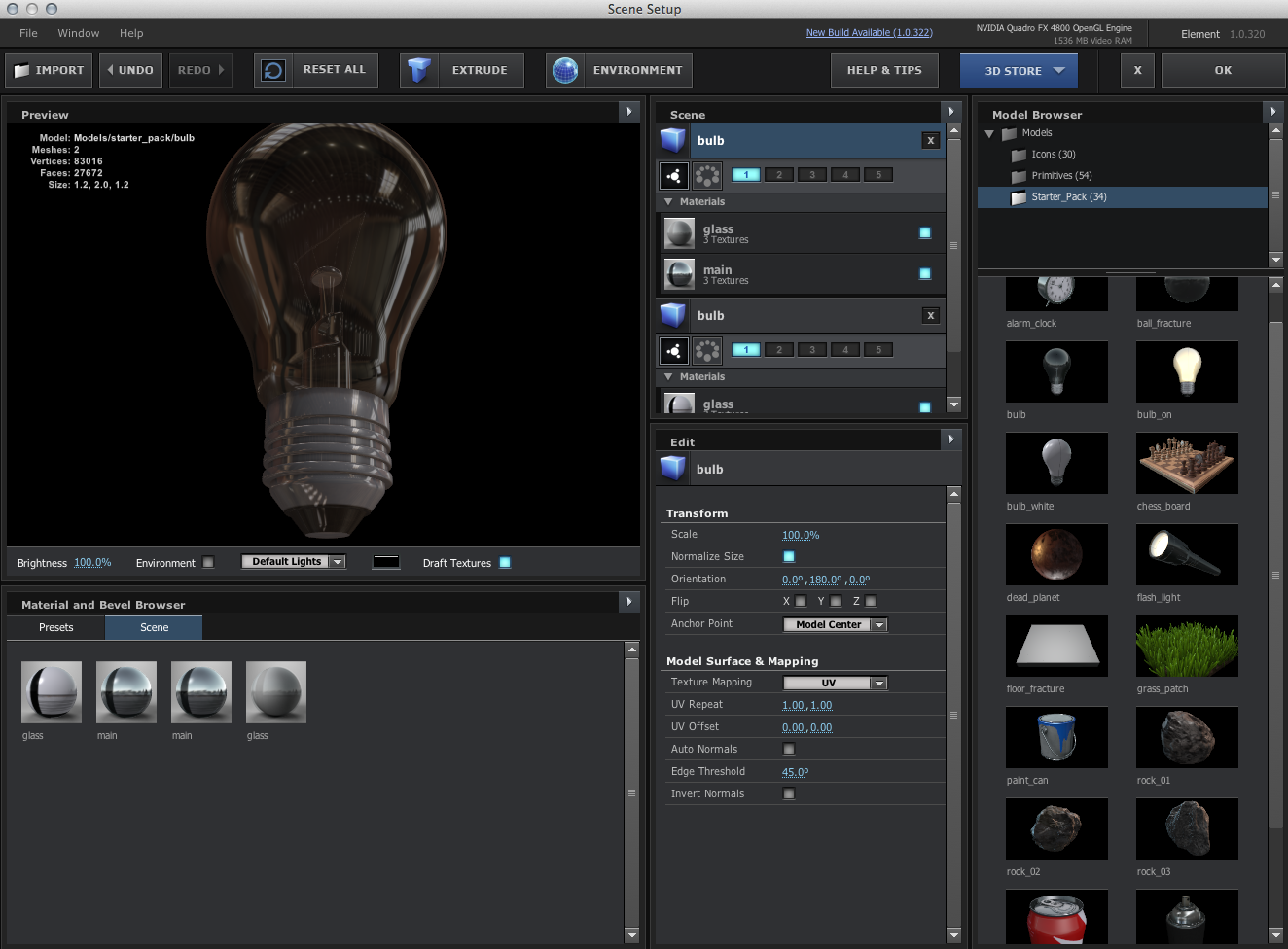Select the first bulb's particle array icon

pyautogui.click(x=707, y=175)
